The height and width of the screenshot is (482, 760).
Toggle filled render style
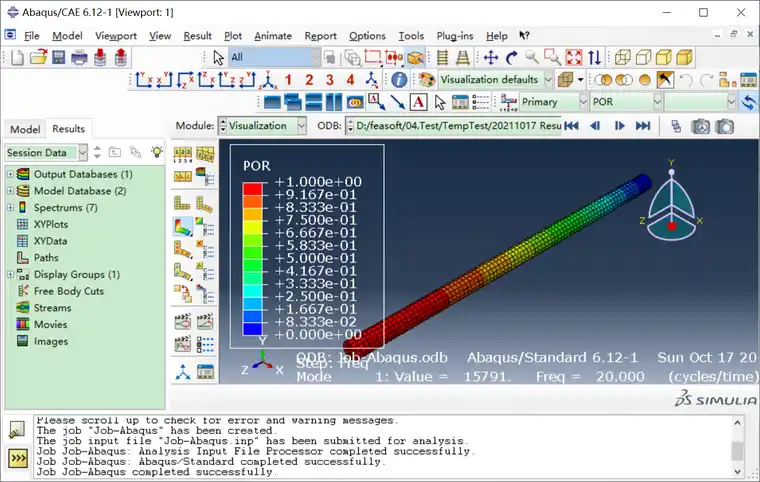click(x=664, y=58)
